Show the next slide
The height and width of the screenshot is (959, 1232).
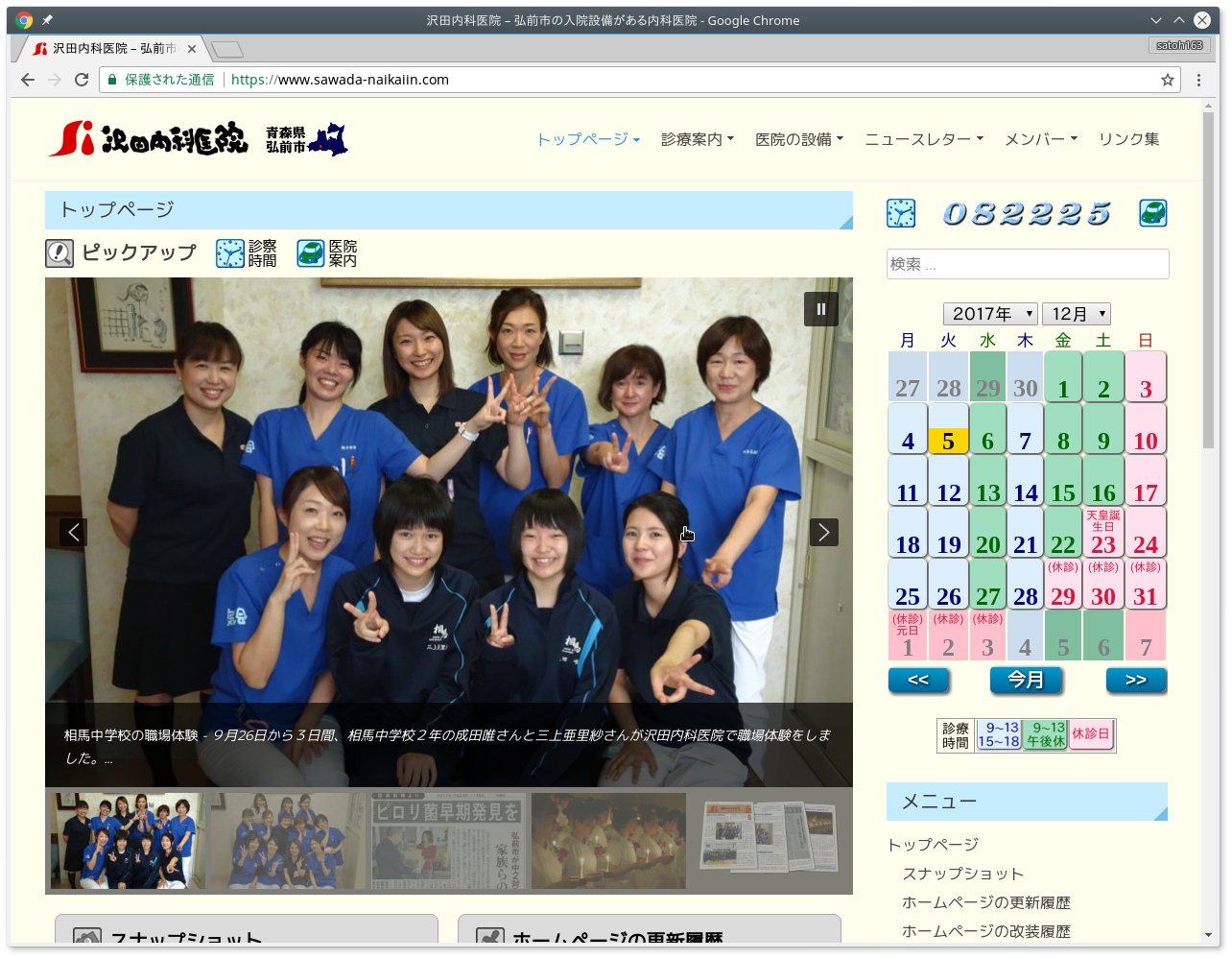click(x=824, y=532)
